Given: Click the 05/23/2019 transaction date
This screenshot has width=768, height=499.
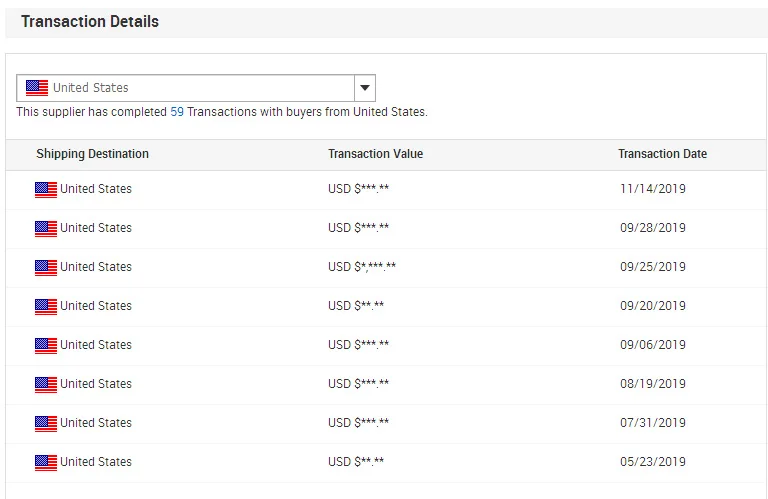Looking at the screenshot, I should tap(652, 462).
